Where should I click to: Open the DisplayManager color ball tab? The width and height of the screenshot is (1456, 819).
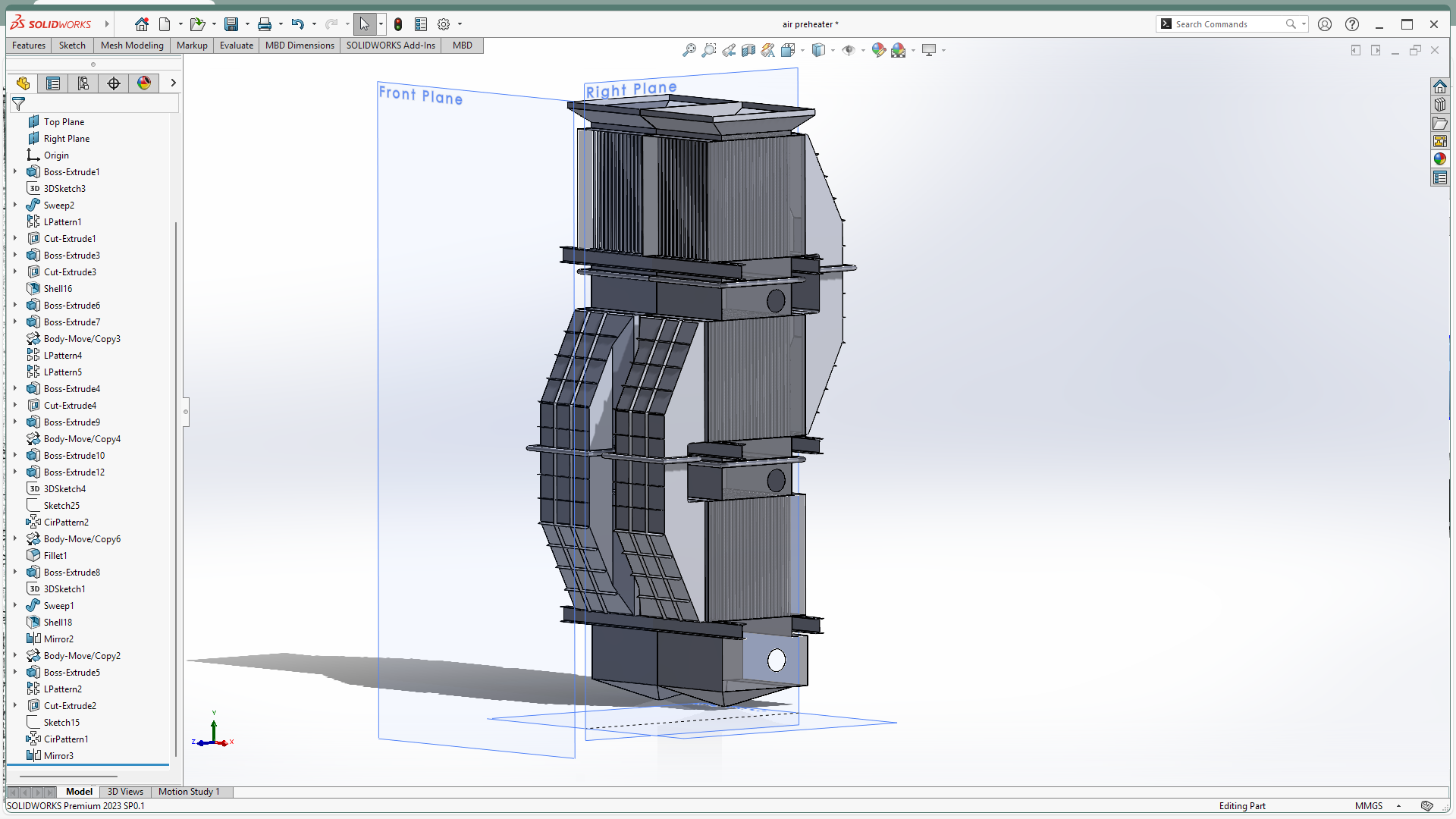(144, 83)
